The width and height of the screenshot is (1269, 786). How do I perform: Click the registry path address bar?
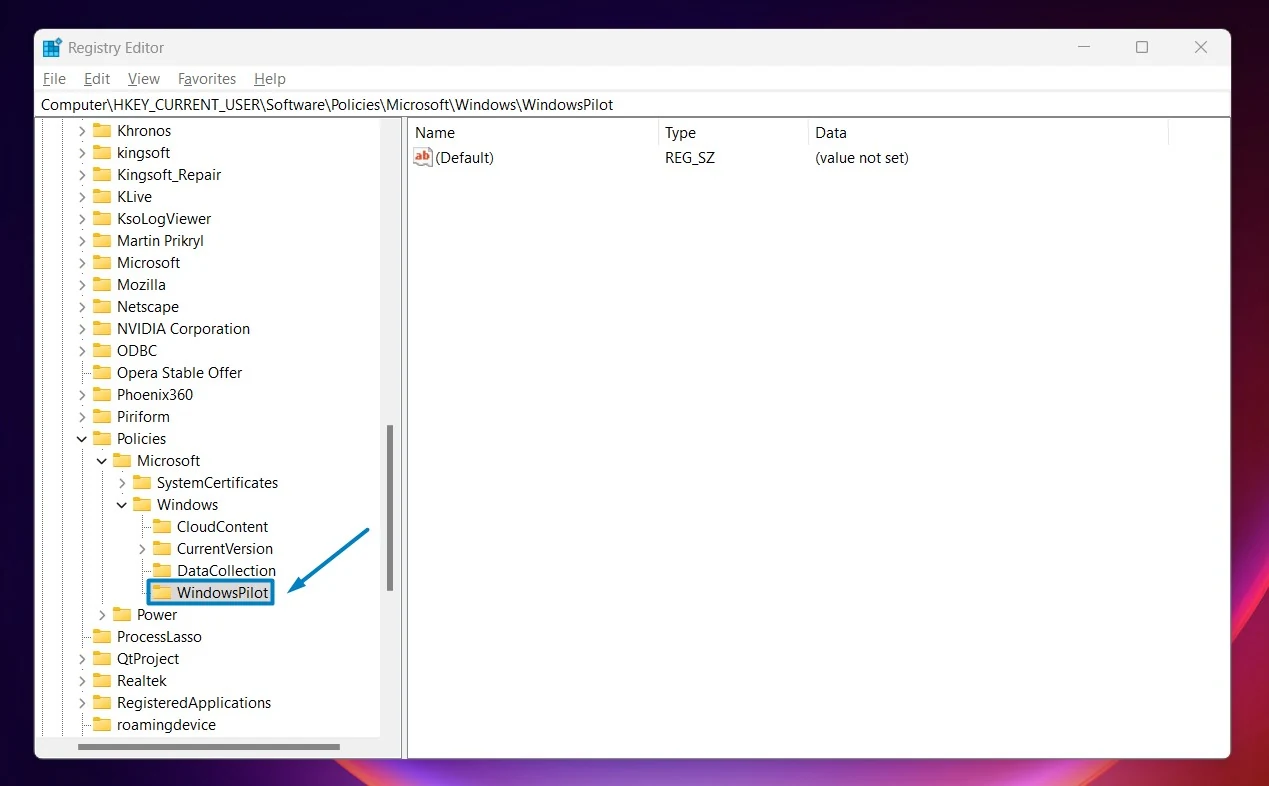coord(632,104)
